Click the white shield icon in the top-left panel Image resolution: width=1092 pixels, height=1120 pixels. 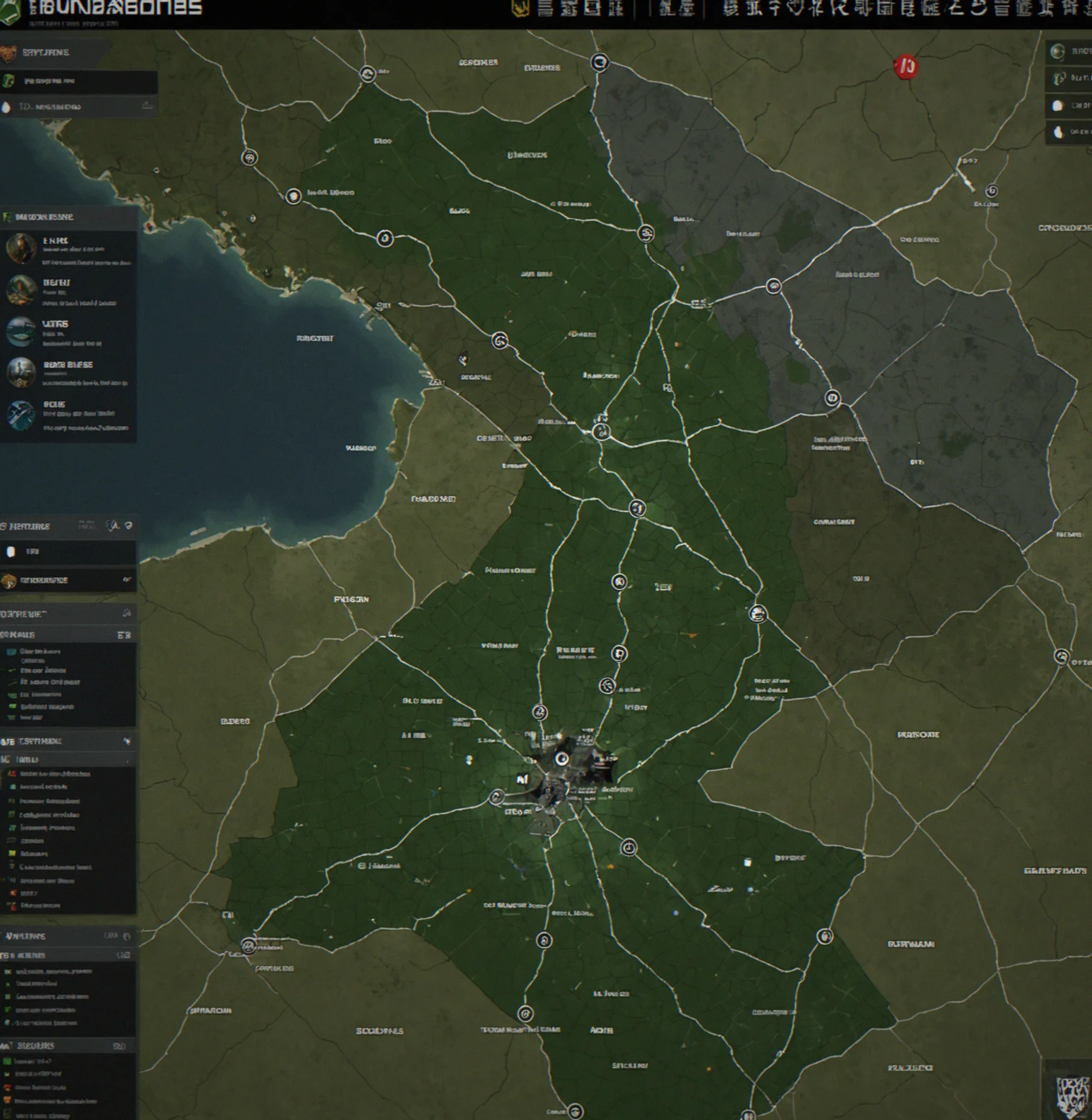pos(6,107)
